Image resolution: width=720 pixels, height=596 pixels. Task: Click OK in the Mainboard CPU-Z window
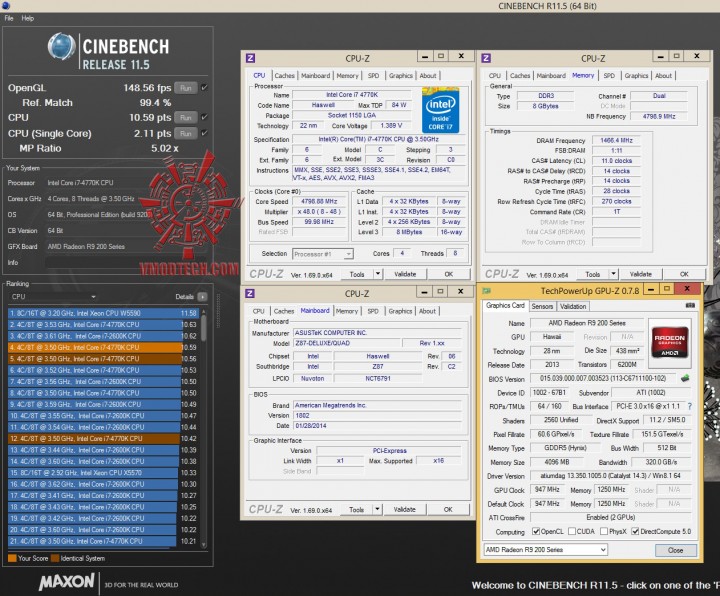pos(448,509)
